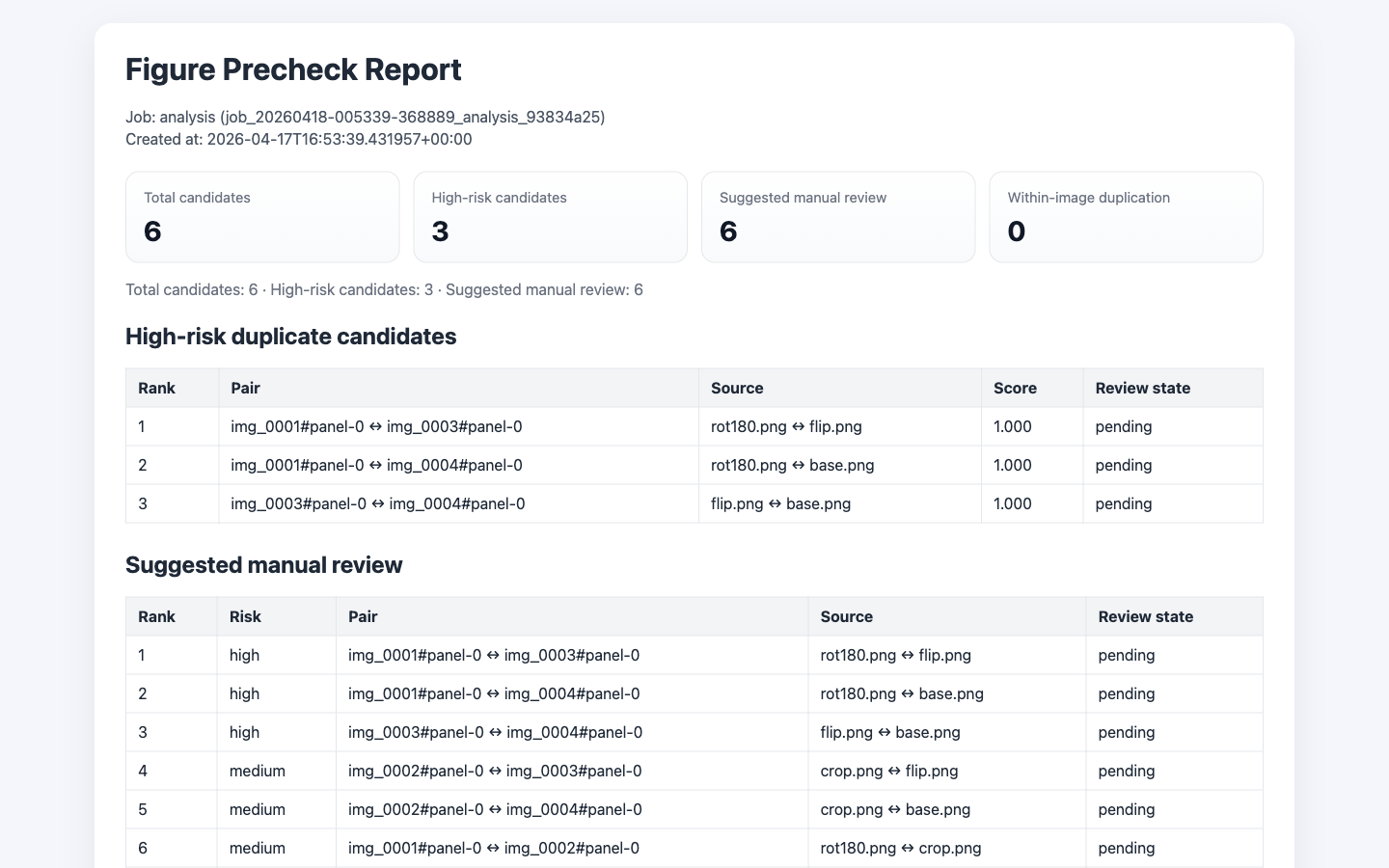Click the 1.000 score in rank 2 row
The image size is (1389, 868).
pos(1012,465)
